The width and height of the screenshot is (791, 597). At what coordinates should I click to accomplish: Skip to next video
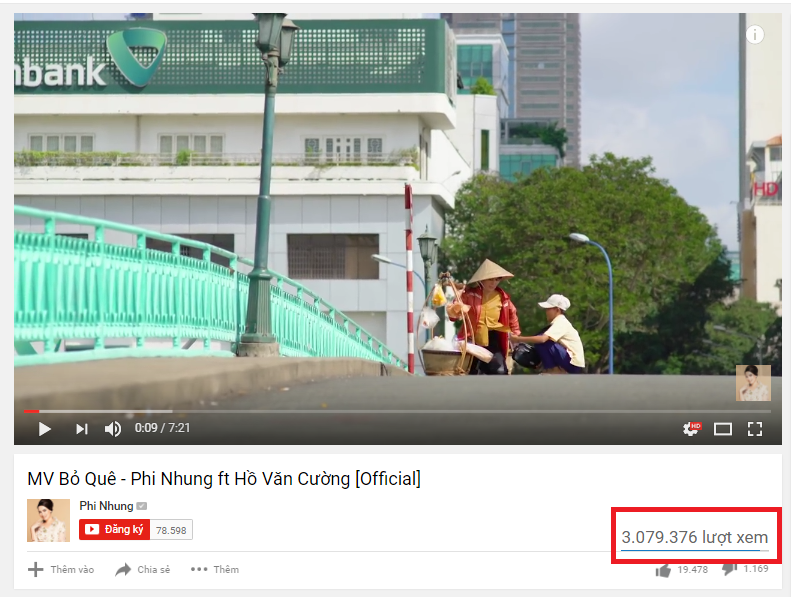(x=82, y=429)
